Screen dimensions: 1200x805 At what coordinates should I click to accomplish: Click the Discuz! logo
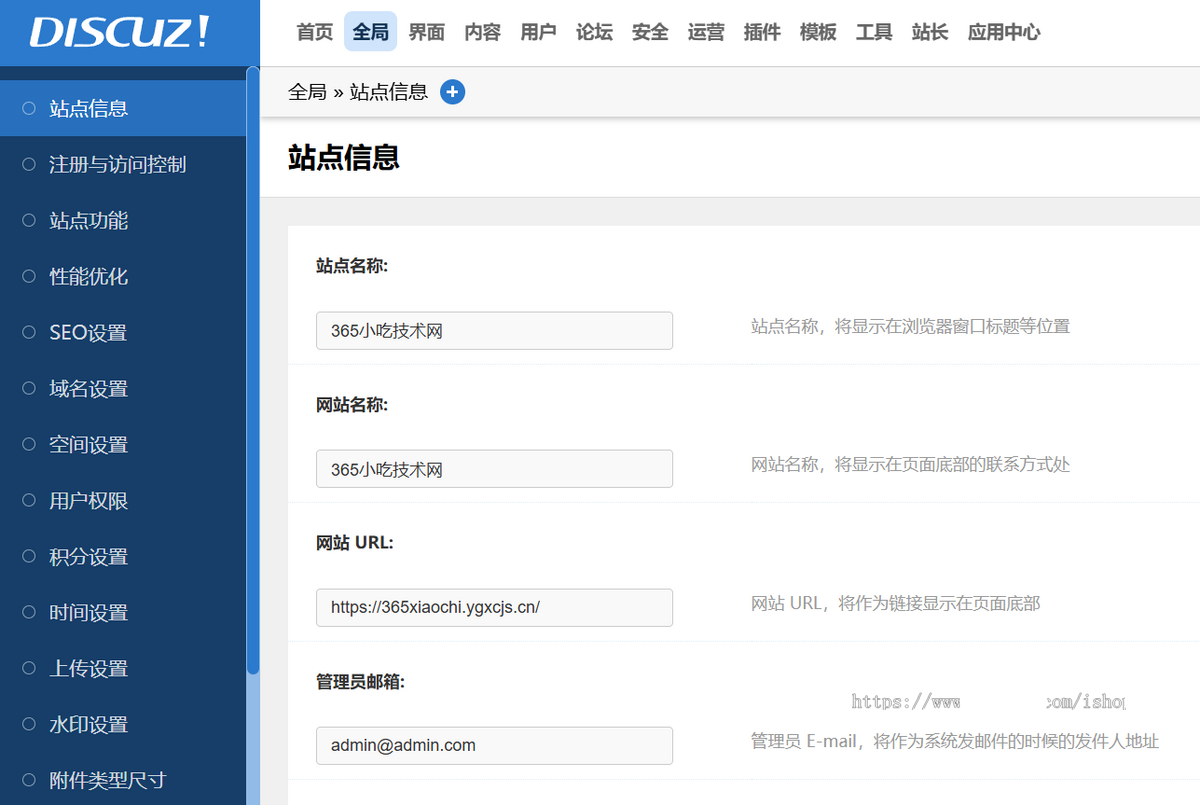point(120,32)
